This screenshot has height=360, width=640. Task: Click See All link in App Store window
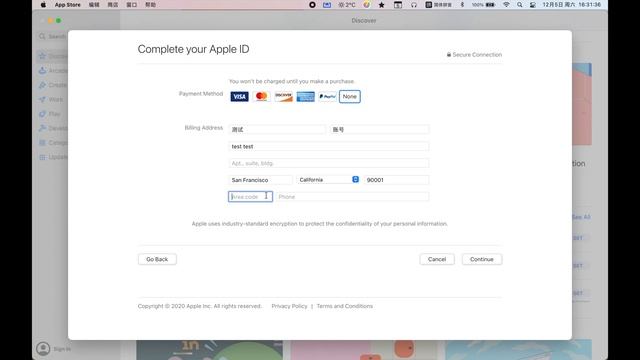click(x=581, y=217)
